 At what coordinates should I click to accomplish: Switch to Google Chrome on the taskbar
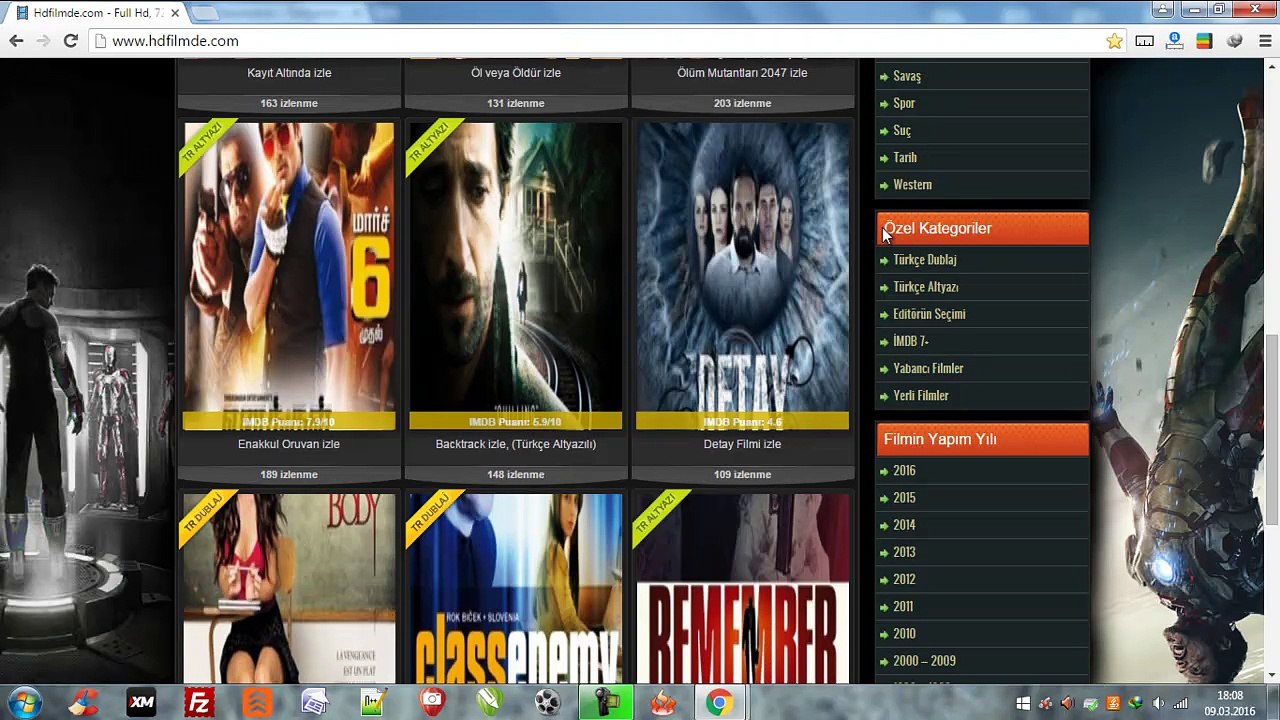point(718,703)
